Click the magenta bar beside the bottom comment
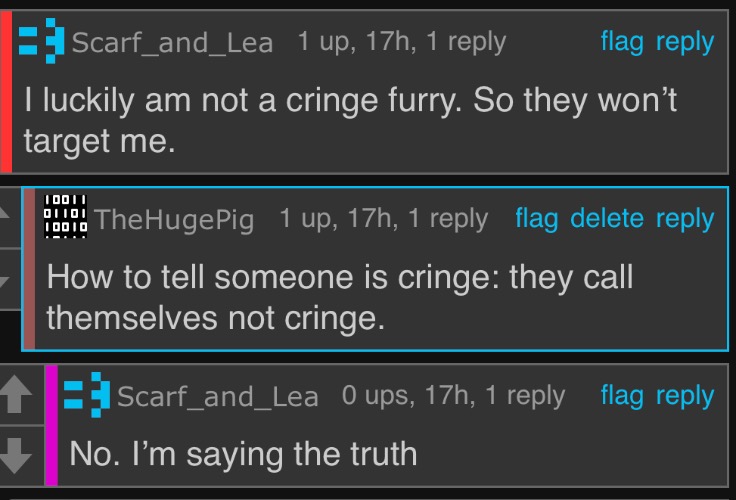The height and width of the screenshot is (500, 736). (51, 425)
